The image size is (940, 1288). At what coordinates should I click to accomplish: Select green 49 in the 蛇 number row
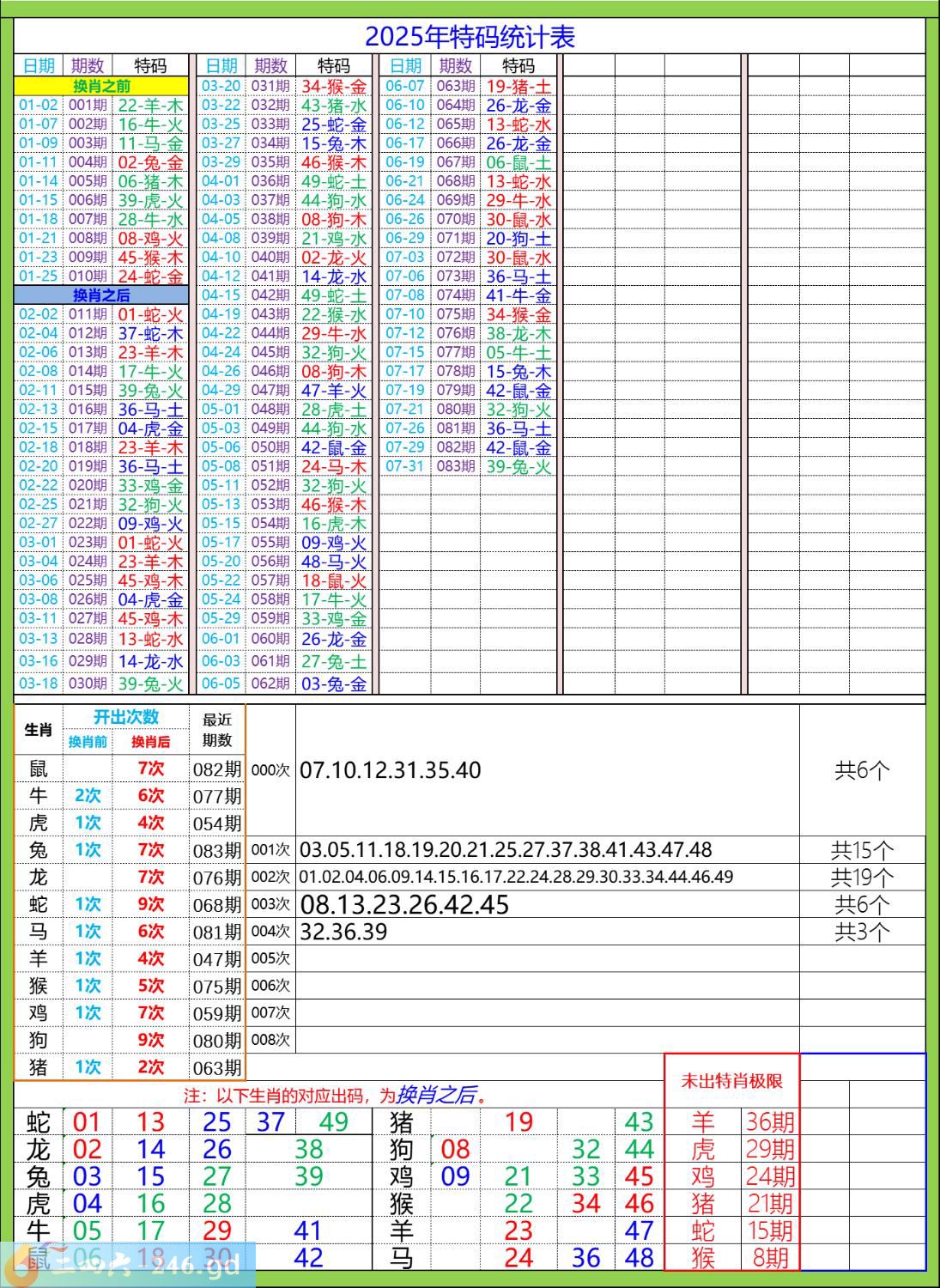(334, 1121)
